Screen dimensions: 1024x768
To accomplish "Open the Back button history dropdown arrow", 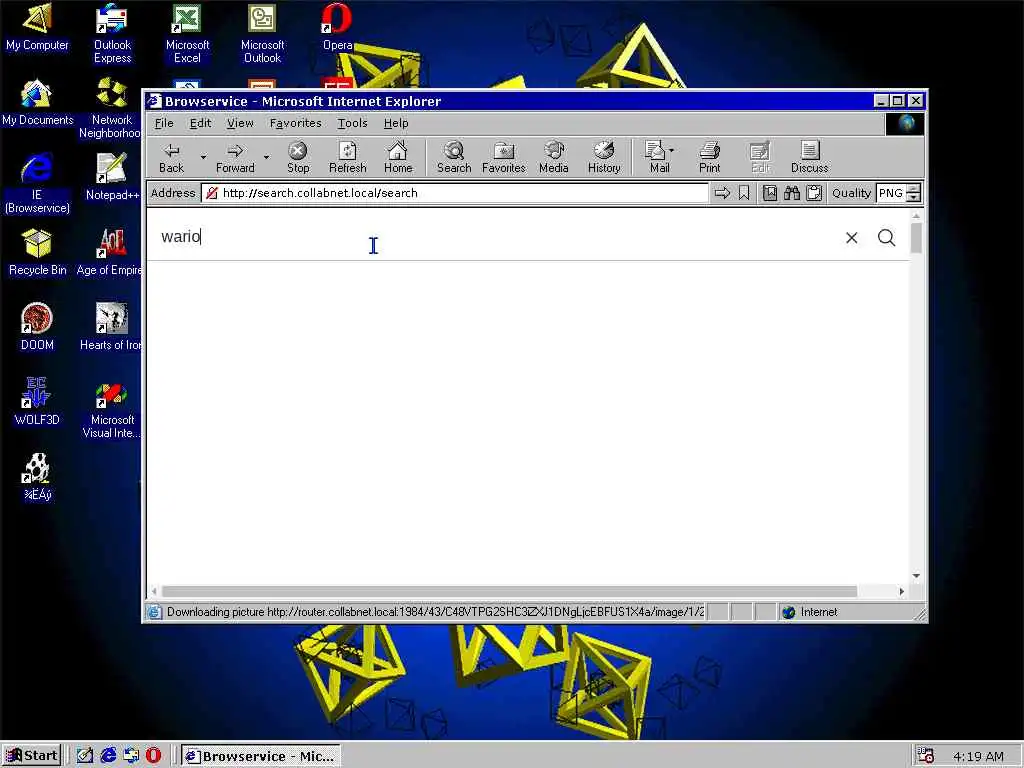I will pyautogui.click(x=203, y=157).
